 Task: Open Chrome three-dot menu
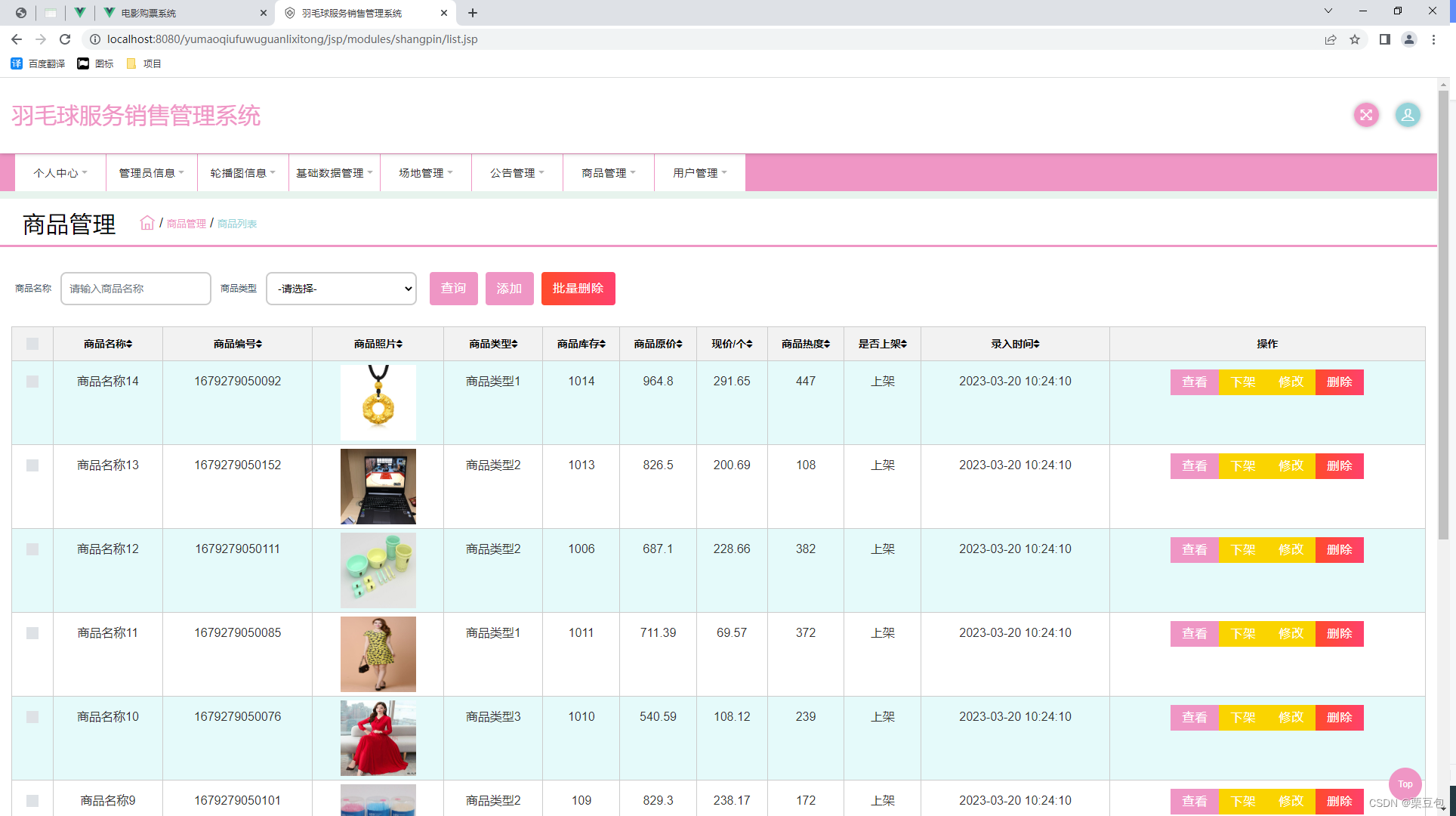tap(1433, 39)
